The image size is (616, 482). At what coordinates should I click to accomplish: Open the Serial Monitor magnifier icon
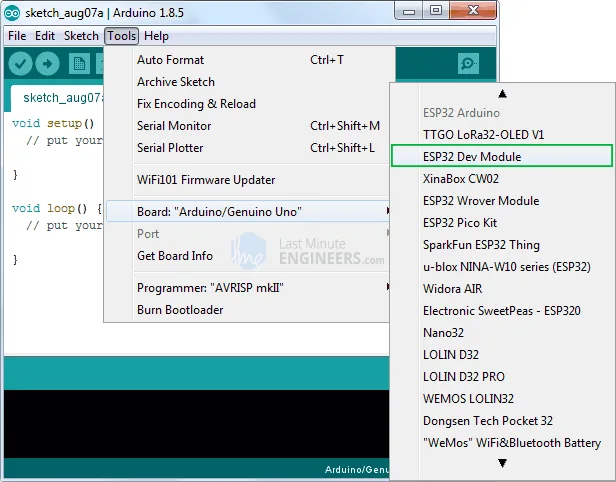[468, 63]
